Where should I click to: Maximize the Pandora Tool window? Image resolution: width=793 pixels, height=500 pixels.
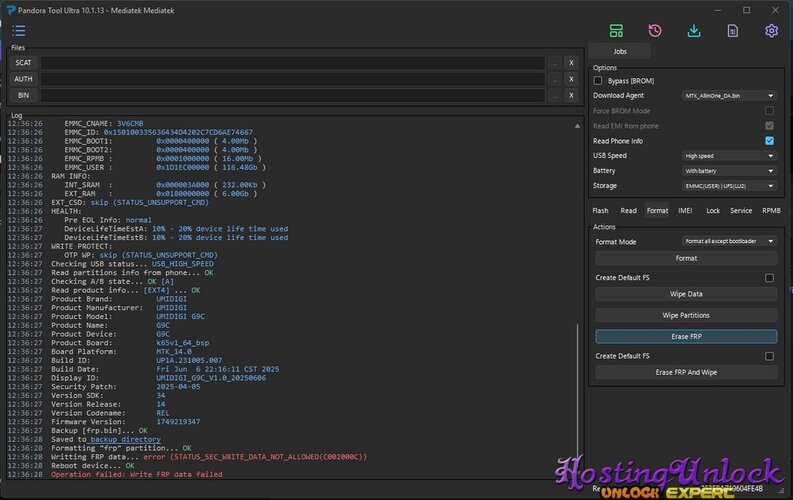point(746,10)
